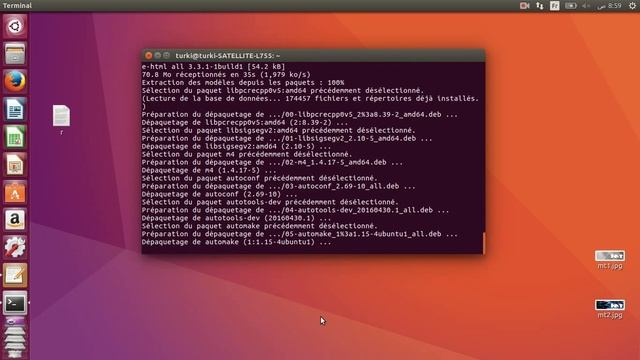Open LibreOffice Writer from launcher
Viewport: 640px width, 360px height.
click(15, 109)
